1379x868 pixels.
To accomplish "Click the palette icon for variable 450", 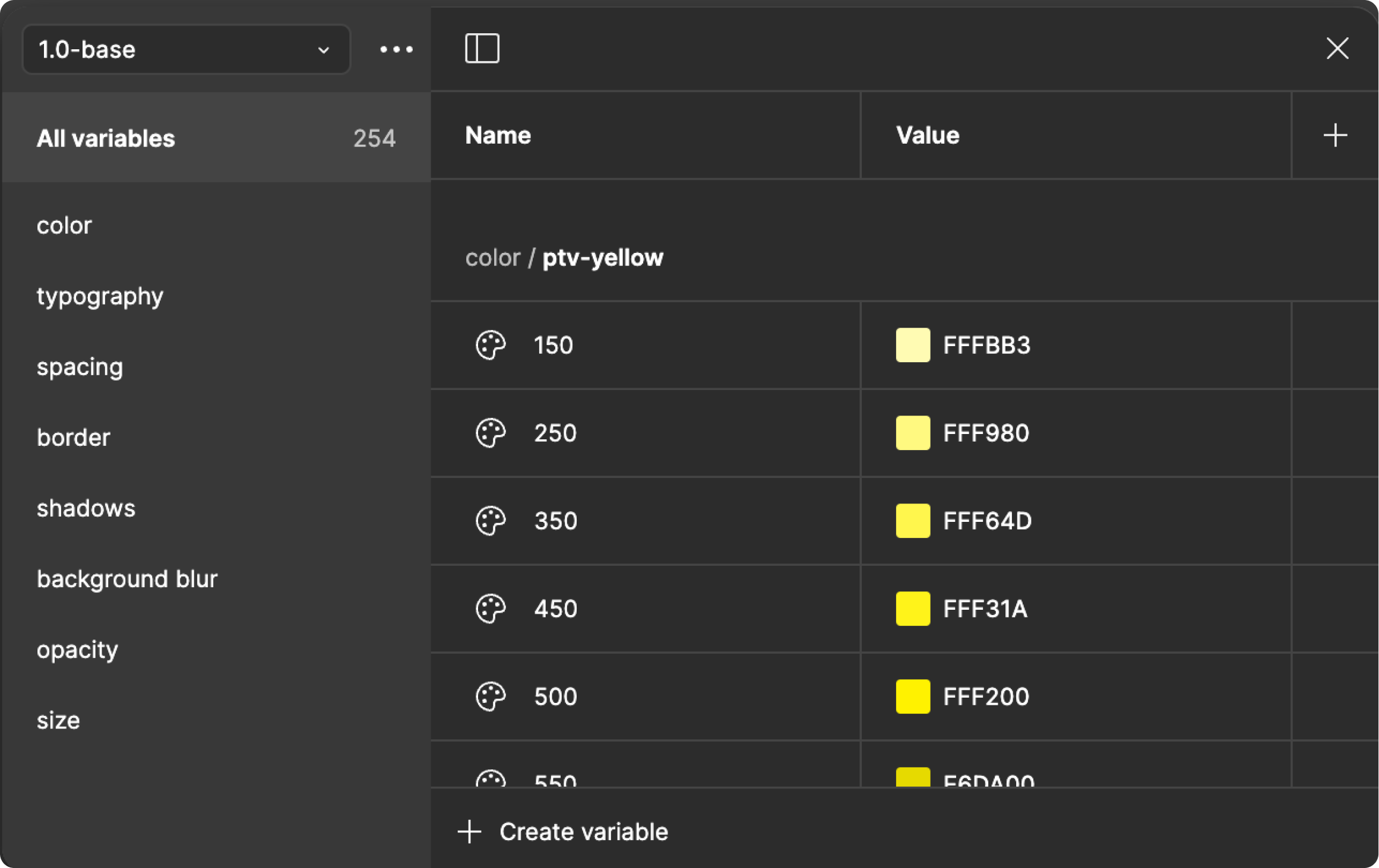I will (x=491, y=609).
